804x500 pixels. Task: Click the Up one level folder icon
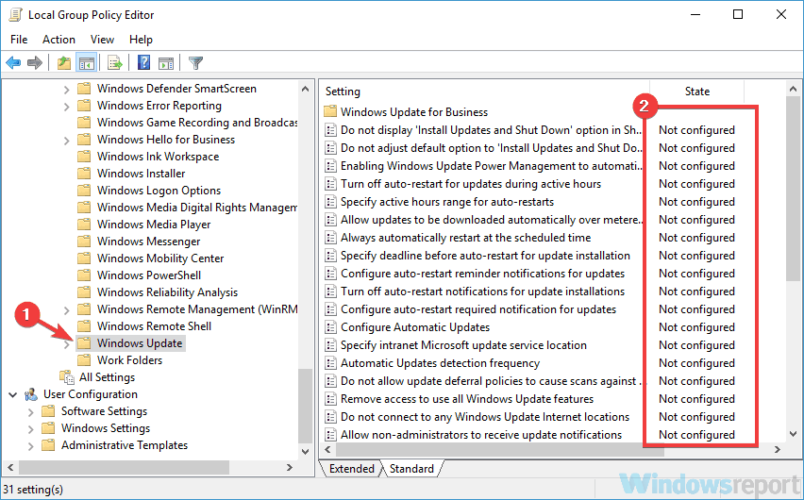64,63
